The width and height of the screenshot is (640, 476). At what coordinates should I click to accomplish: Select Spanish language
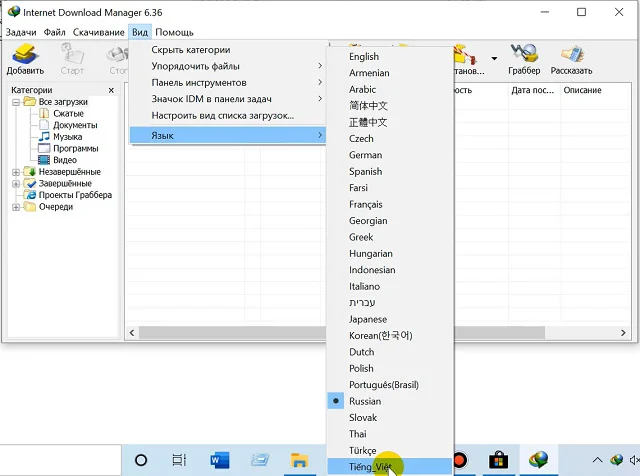click(390, 171)
